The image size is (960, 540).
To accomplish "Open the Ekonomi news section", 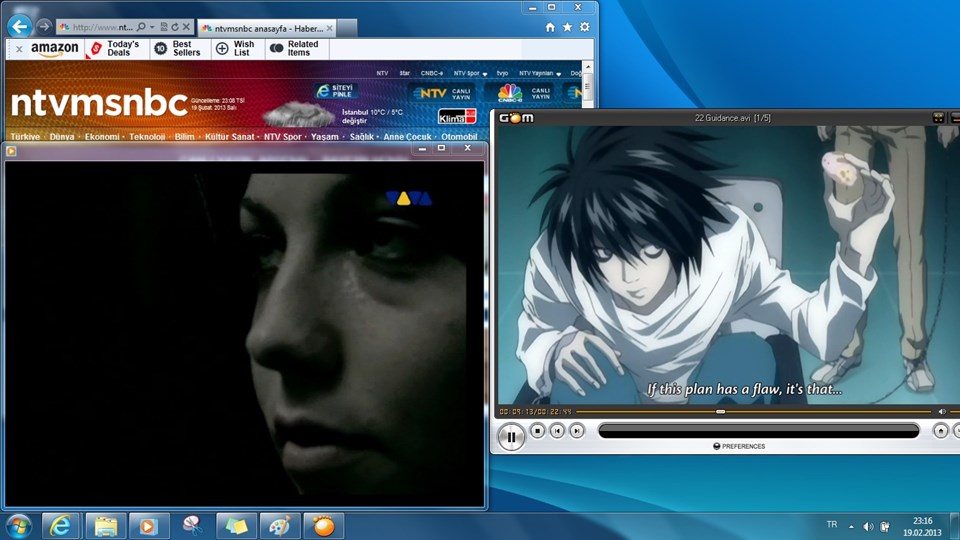I will (102, 137).
